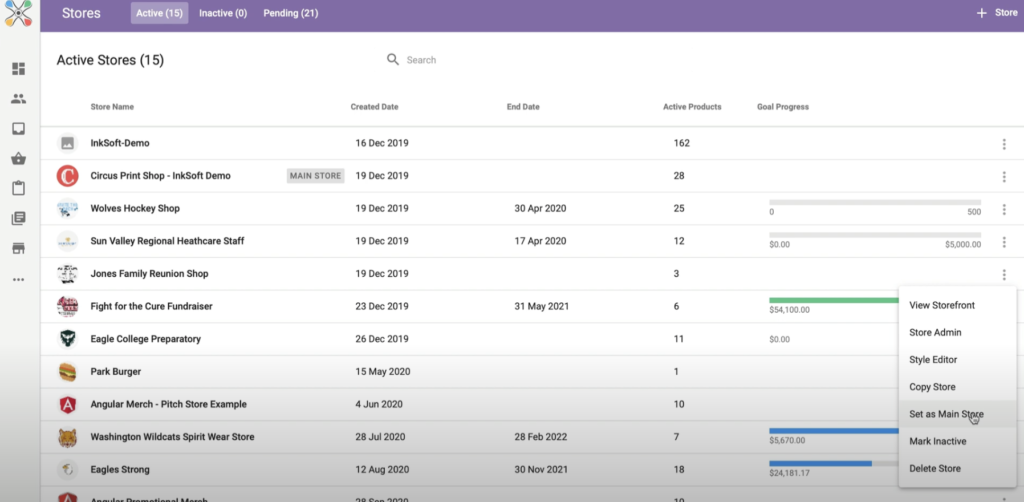Show more sidebar options ellipsis
The height and width of the screenshot is (502, 1024).
[x=18, y=279]
